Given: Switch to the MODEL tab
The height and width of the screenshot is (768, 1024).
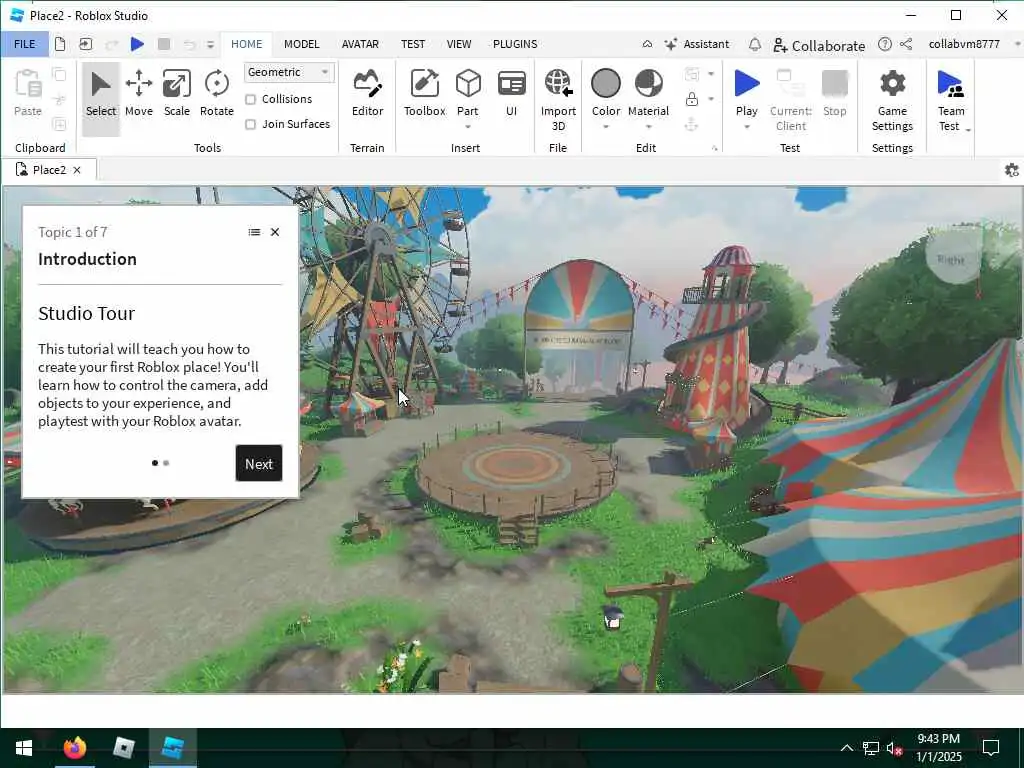Looking at the screenshot, I should coord(302,44).
